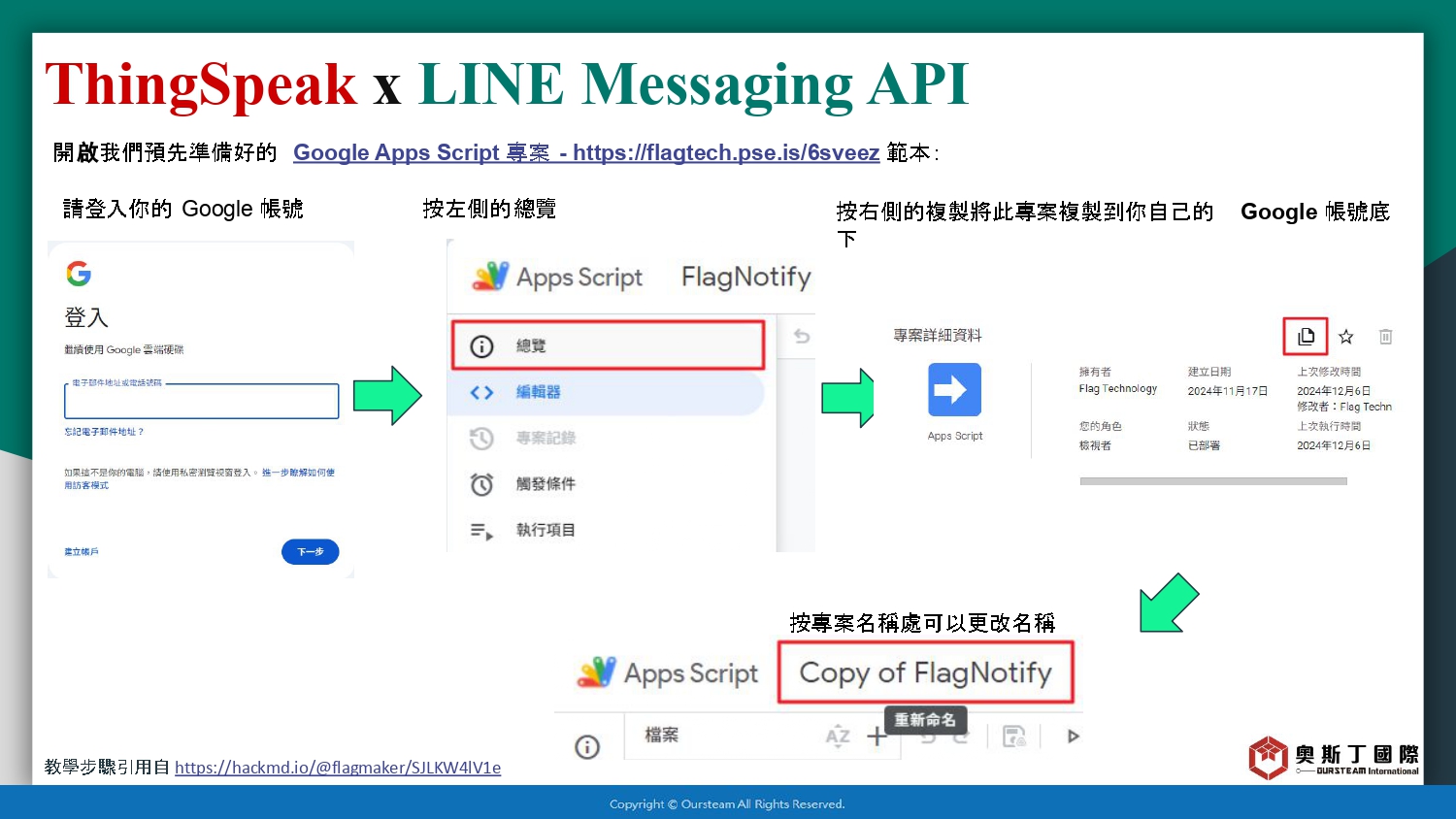The image size is (1456, 819).
Task: Click the AZ sort files icon
Action: (838, 737)
